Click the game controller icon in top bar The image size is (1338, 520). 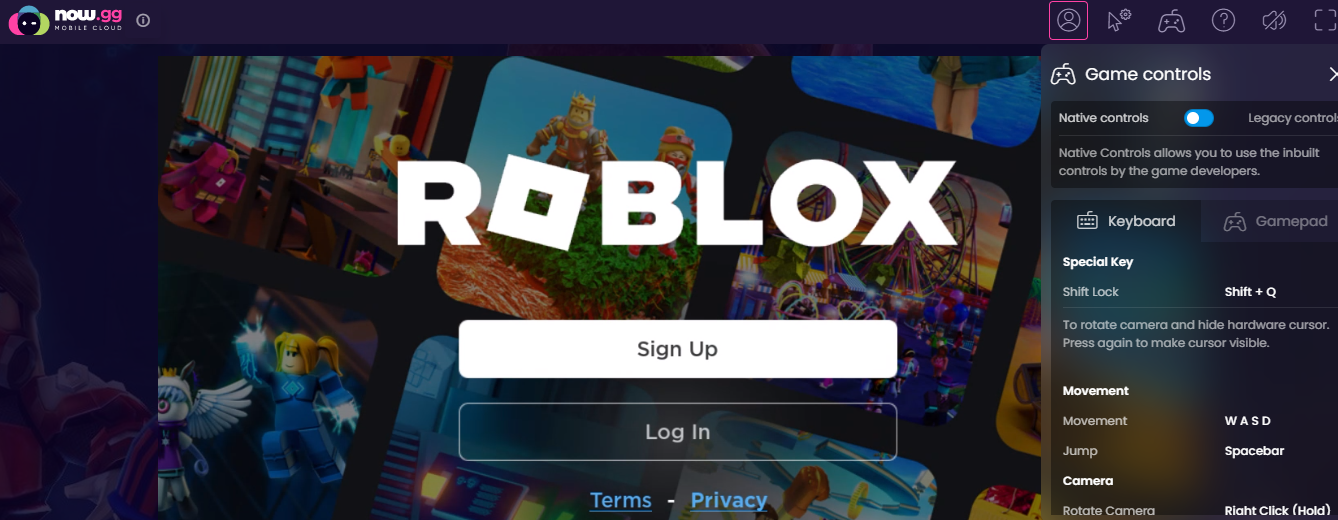pos(1171,20)
